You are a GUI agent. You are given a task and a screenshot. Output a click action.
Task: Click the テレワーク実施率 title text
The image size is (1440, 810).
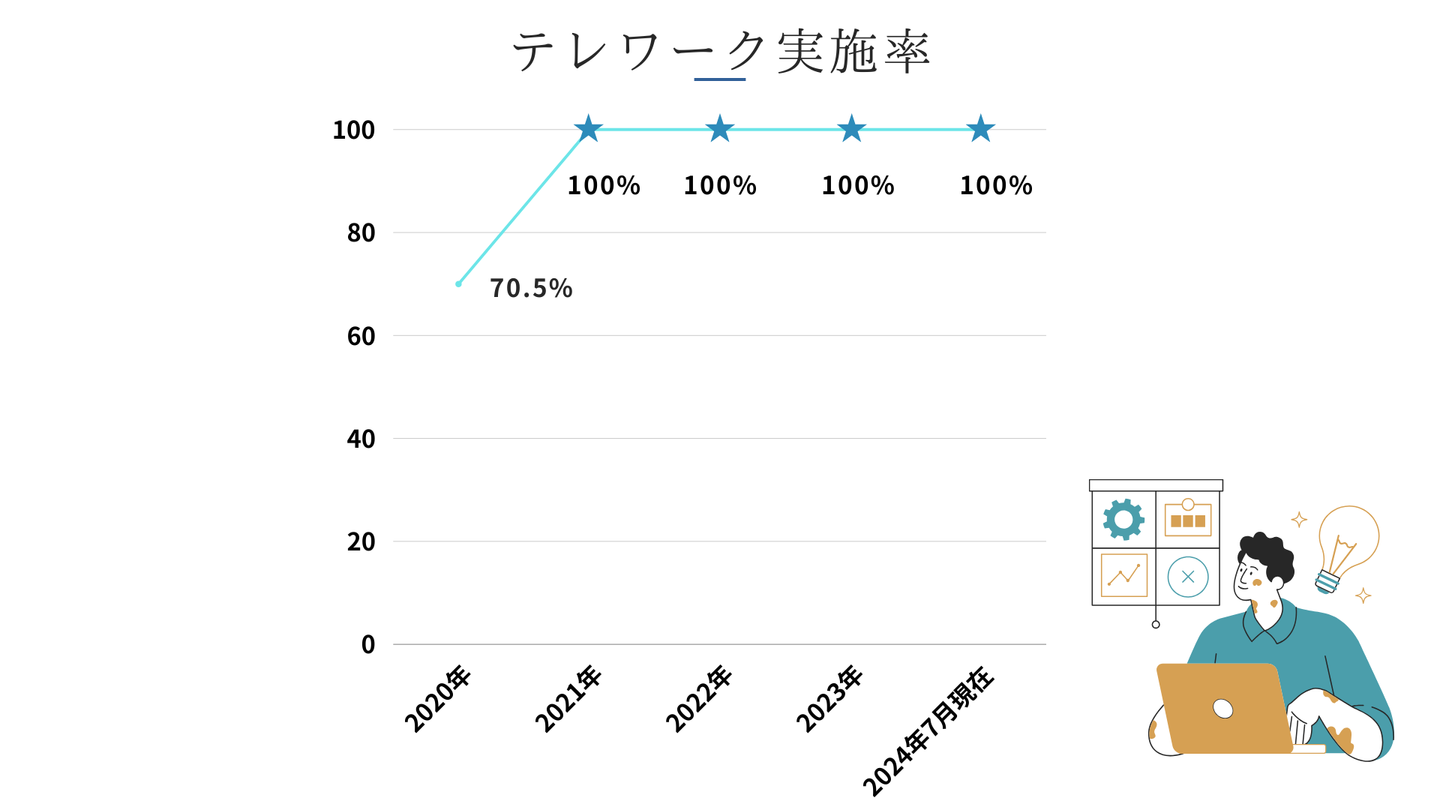(x=720, y=51)
